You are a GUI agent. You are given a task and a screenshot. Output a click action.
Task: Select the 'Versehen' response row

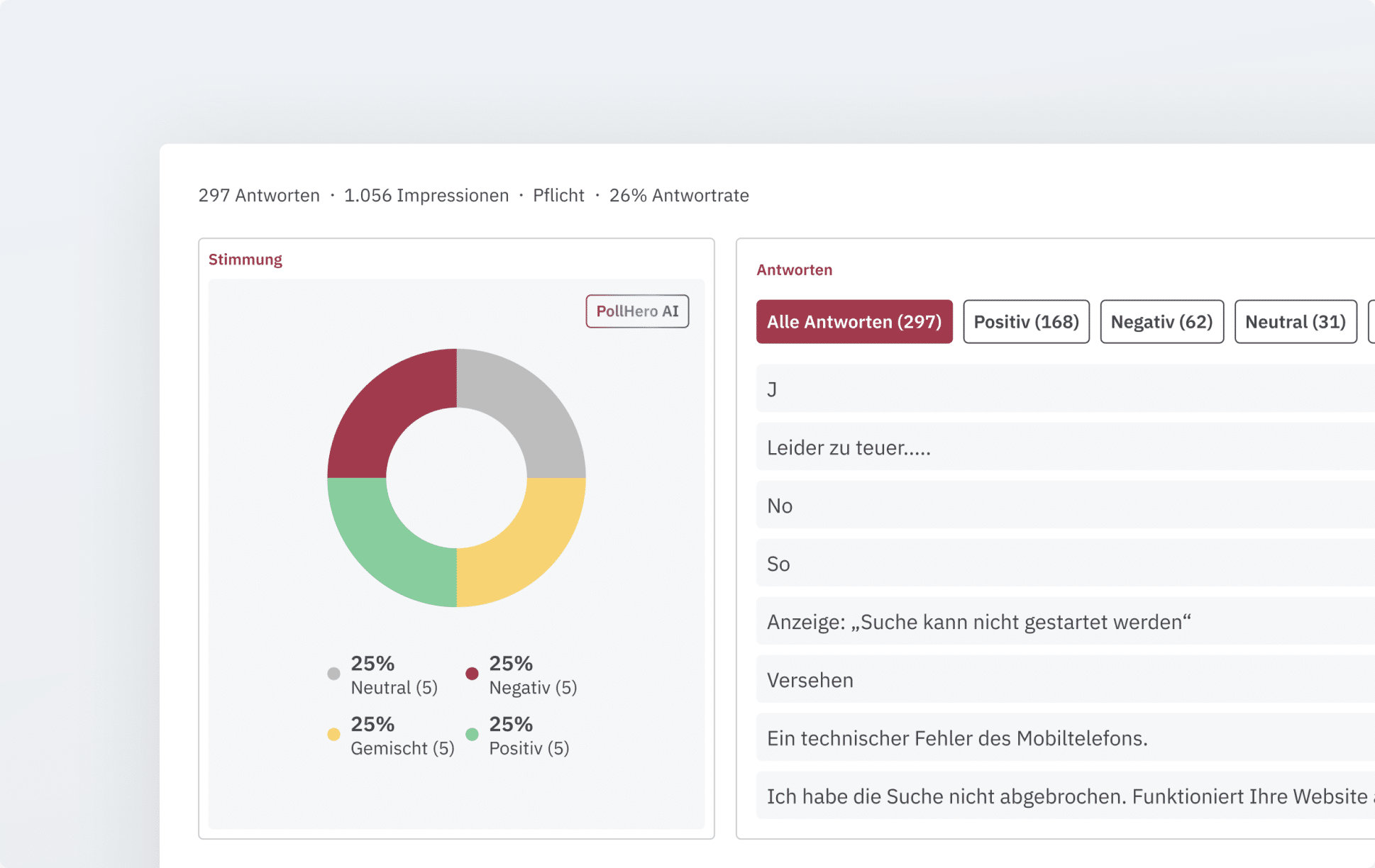pyautogui.click(x=810, y=680)
